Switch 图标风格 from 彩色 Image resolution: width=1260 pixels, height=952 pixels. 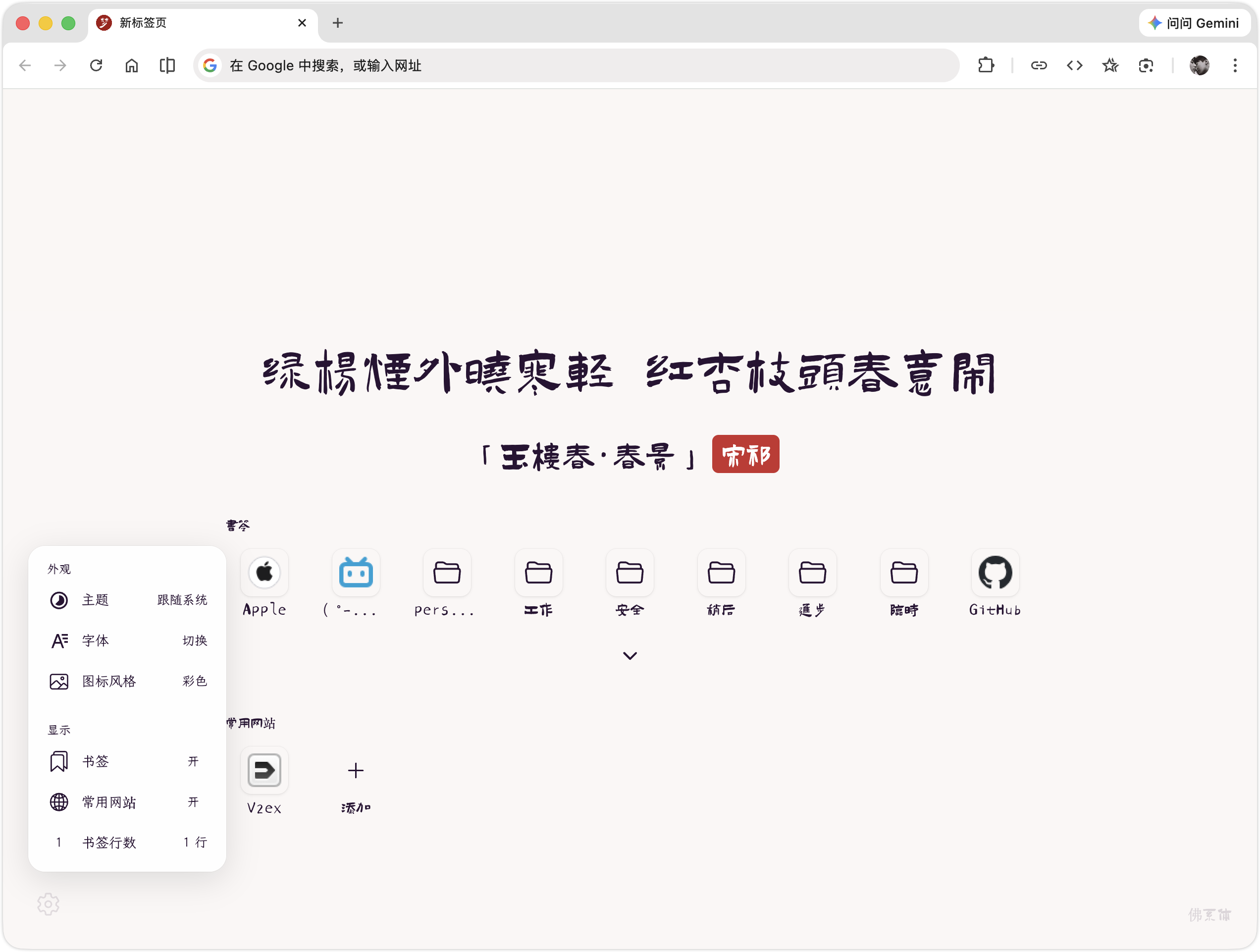pyautogui.click(x=194, y=681)
